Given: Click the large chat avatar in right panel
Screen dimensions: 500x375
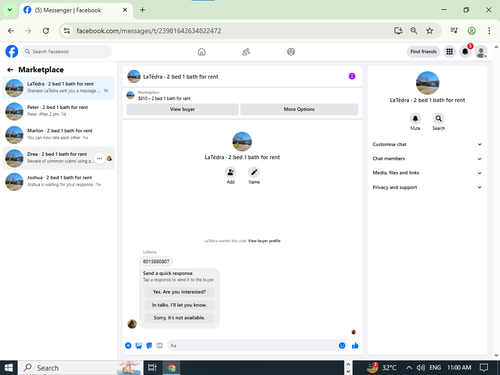Looking at the screenshot, I should point(427,83).
